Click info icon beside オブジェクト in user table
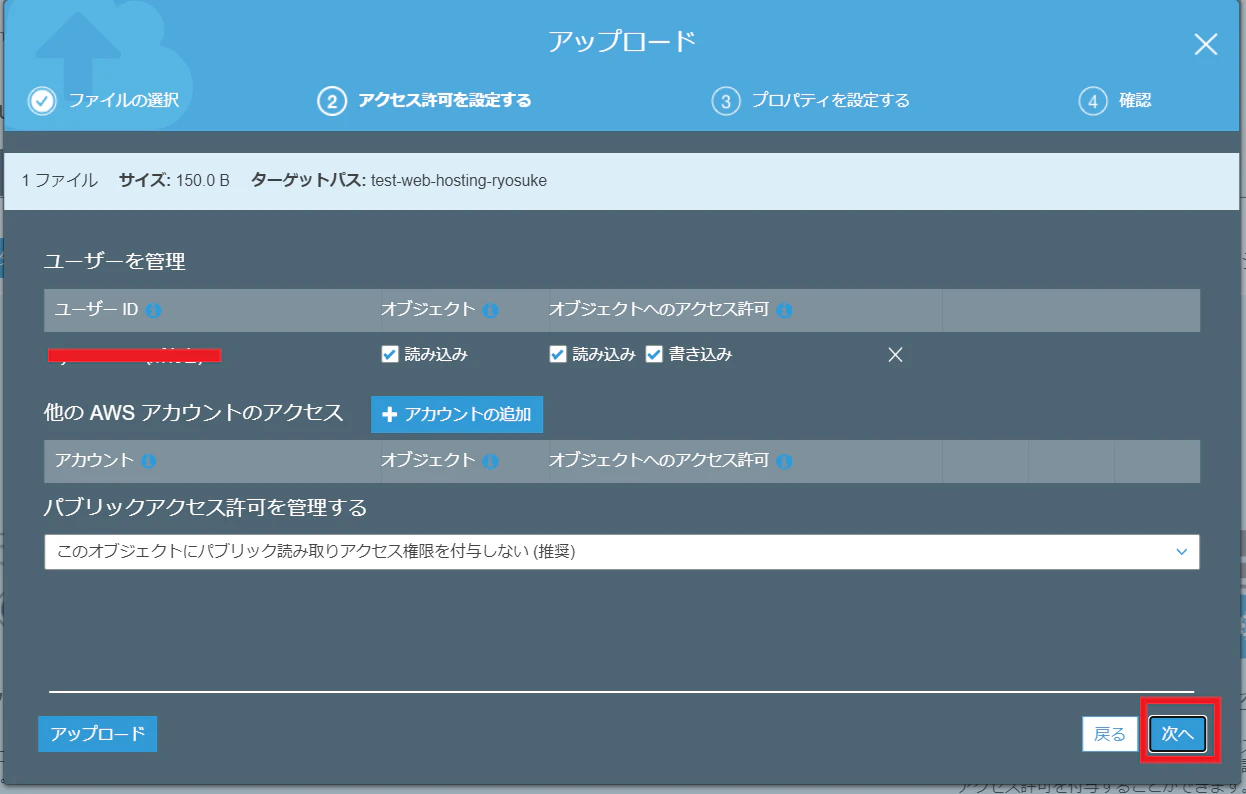 pos(490,311)
